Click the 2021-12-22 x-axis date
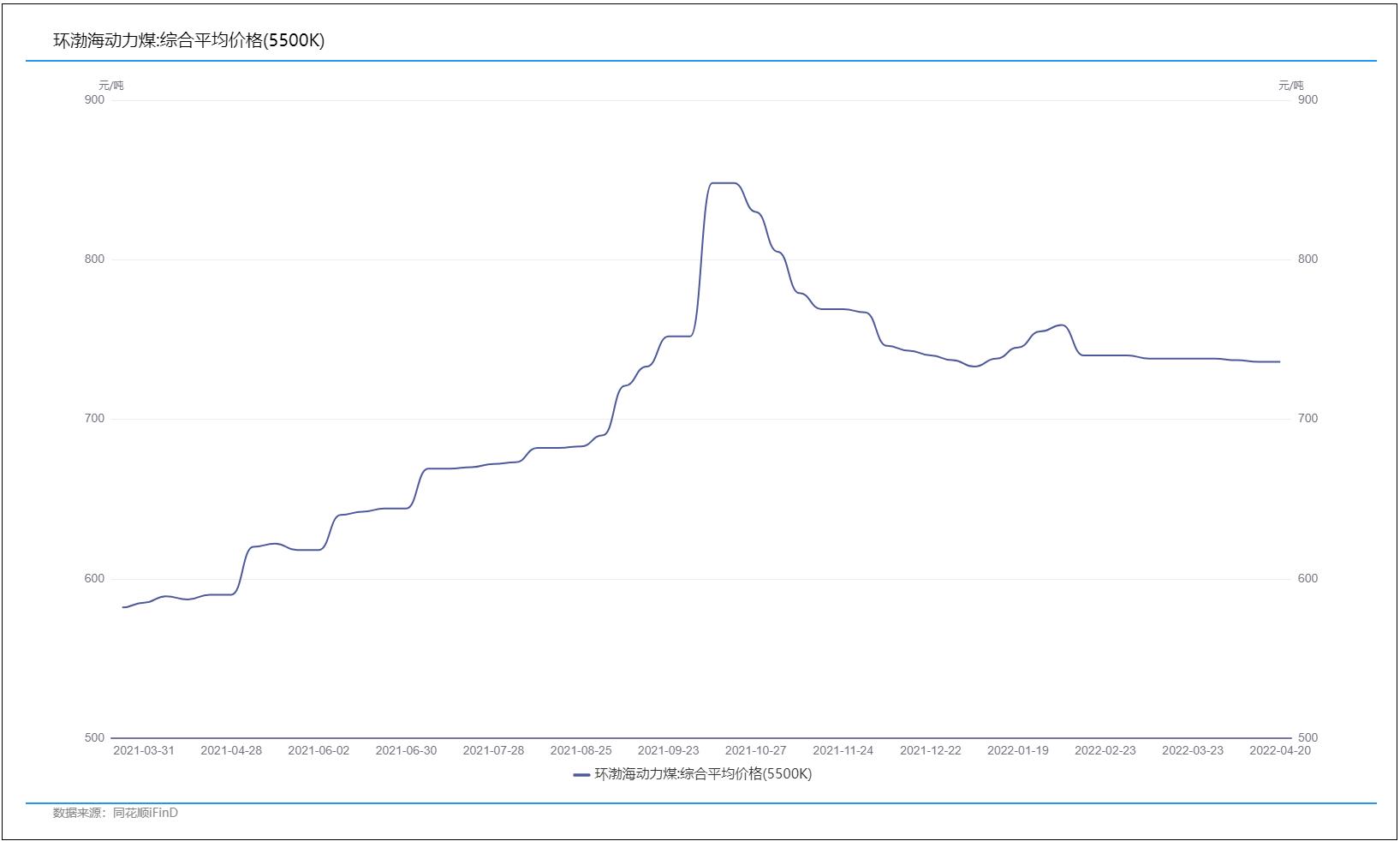The image size is (1400, 841). click(930, 750)
